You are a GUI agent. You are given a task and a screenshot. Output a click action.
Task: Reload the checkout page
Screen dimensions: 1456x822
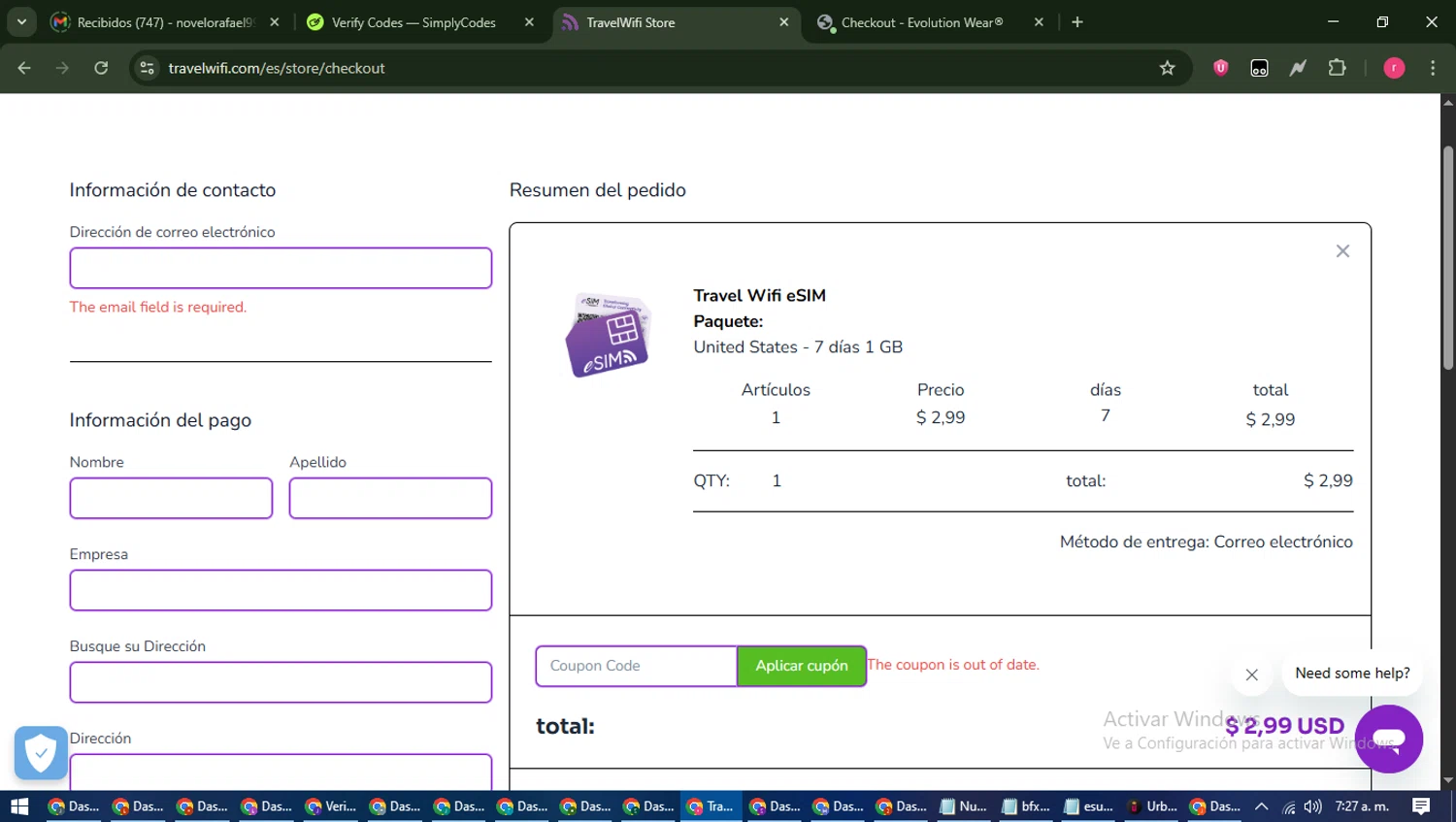coord(101,68)
